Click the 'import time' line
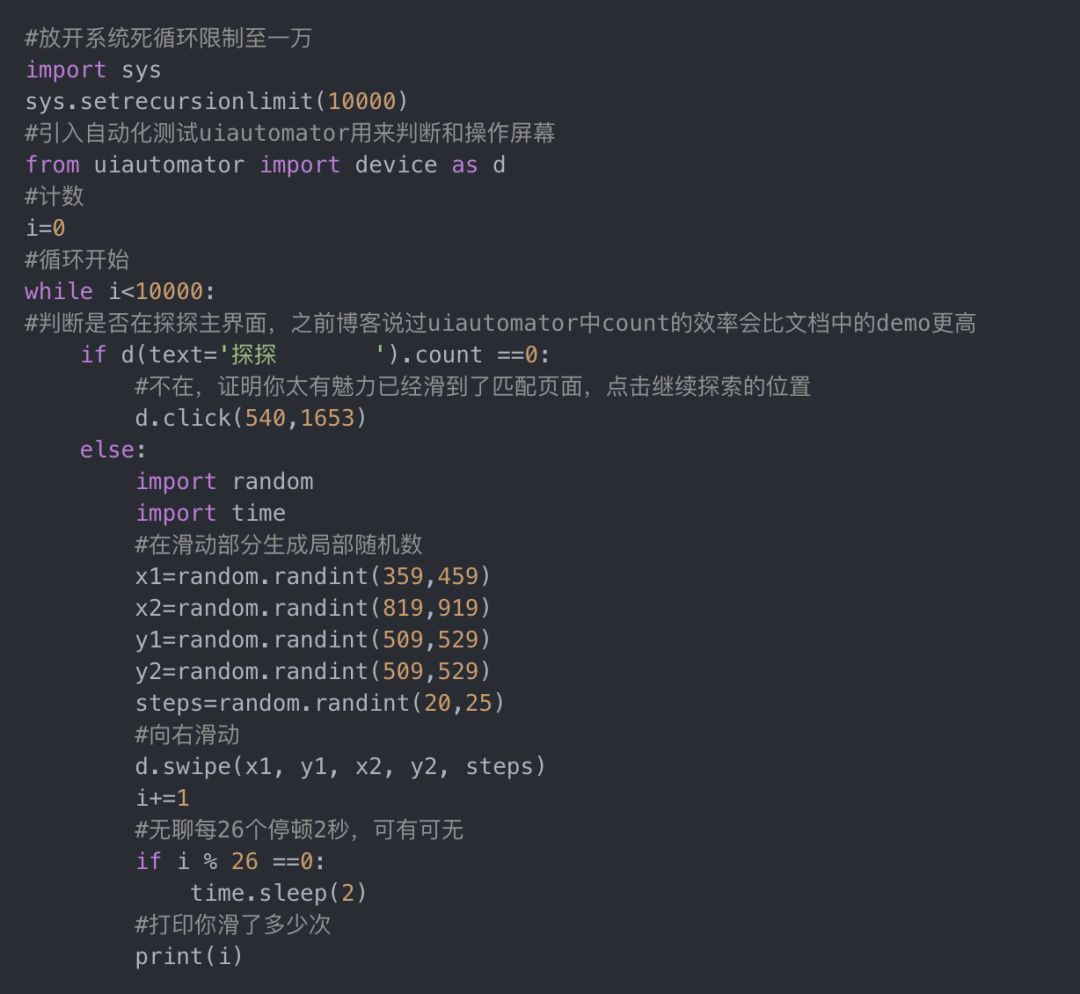This screenshot has width=1080, height=994. [x=210, y=513]
